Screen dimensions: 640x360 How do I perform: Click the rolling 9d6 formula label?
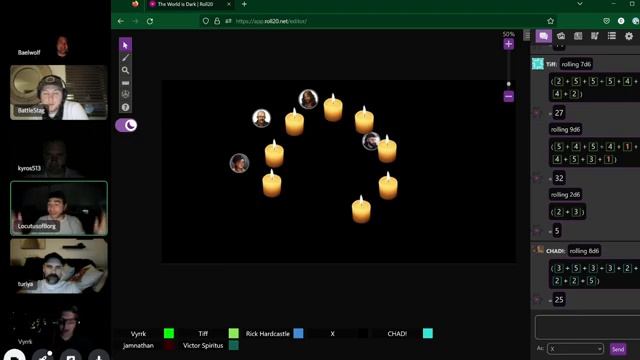coord(565,129)
